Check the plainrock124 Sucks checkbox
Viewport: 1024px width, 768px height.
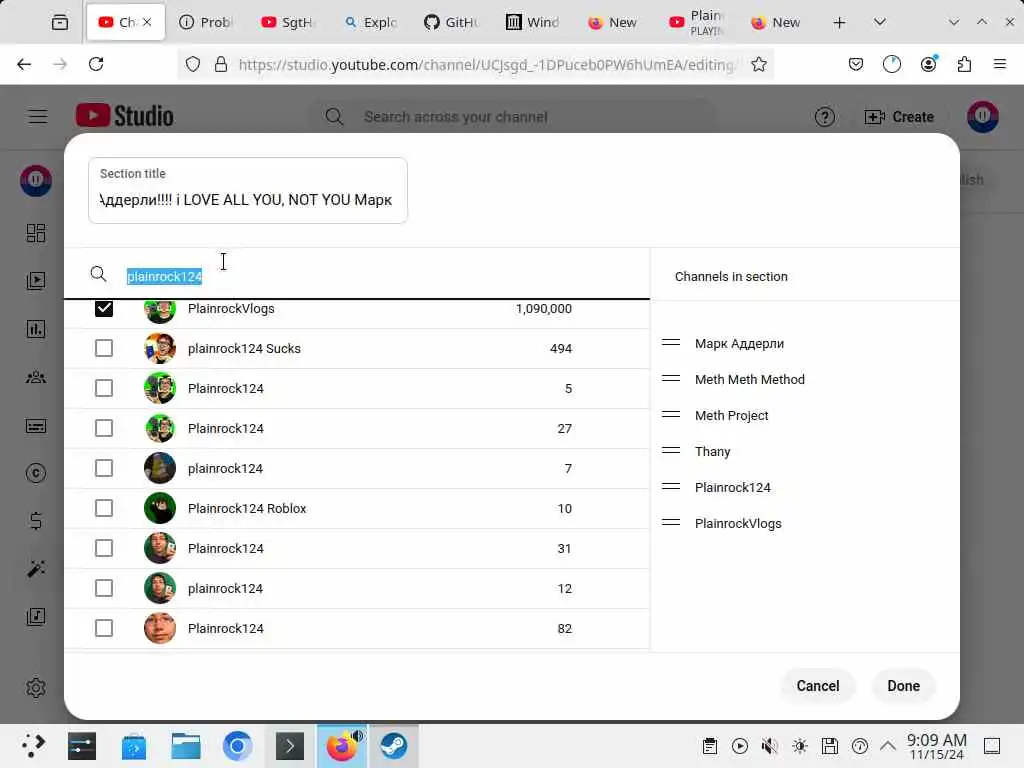pos(104,348)
